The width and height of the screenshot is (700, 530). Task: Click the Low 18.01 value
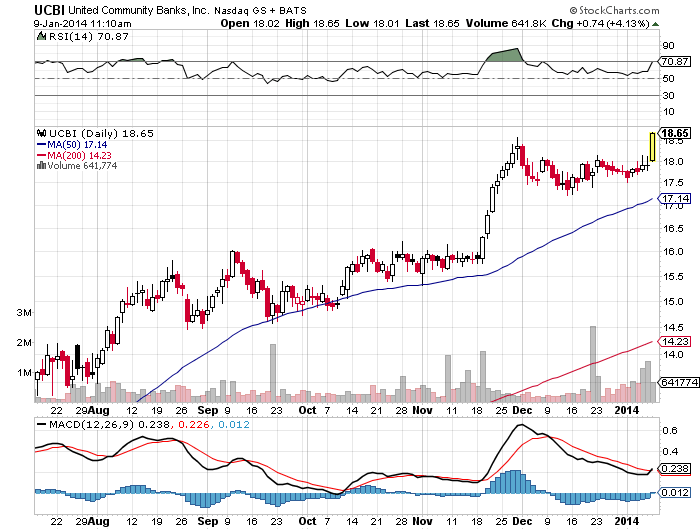[x=372, y=24]
